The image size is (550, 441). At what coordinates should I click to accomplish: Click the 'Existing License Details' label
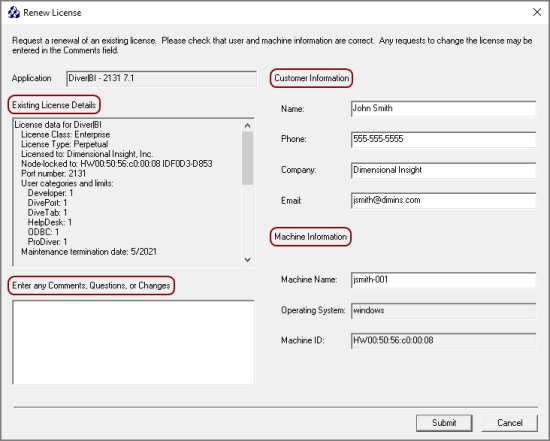tap(54, 105)
